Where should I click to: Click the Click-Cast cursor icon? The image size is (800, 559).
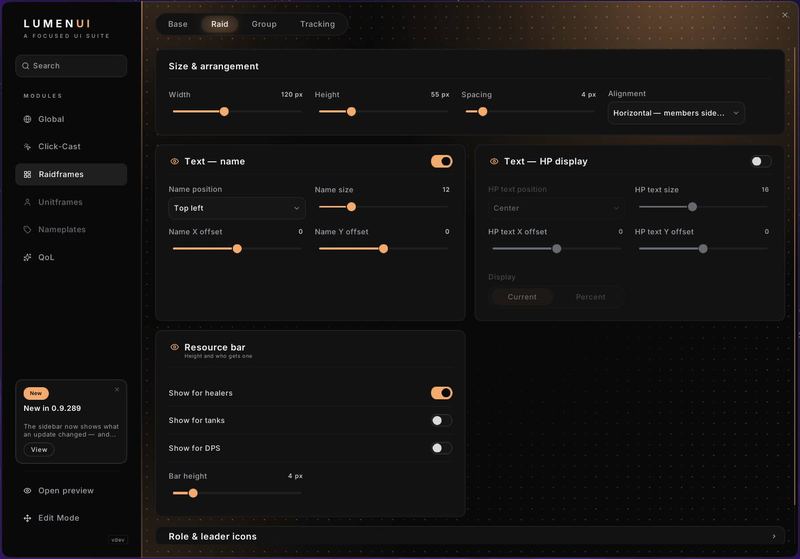[x=28, y=147]
